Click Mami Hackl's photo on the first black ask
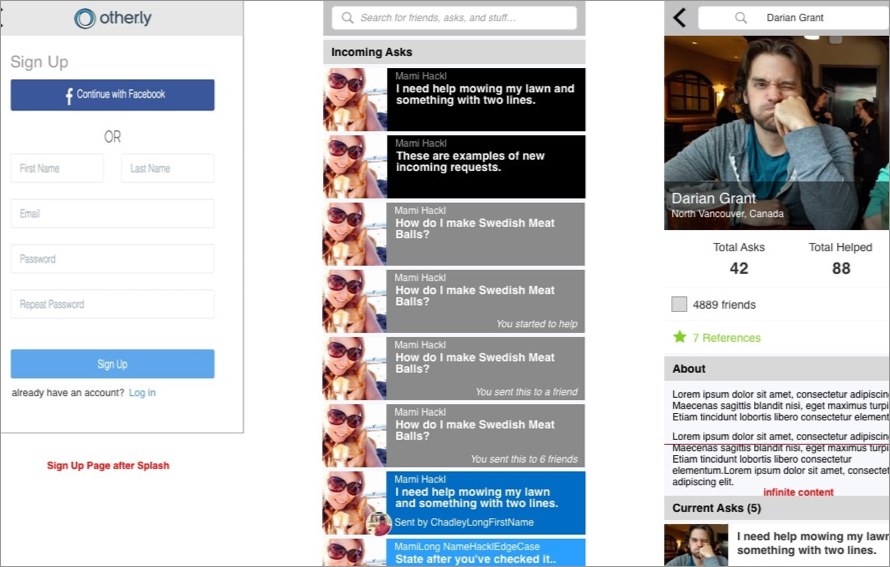890x567 pixels. coord(355,99)
